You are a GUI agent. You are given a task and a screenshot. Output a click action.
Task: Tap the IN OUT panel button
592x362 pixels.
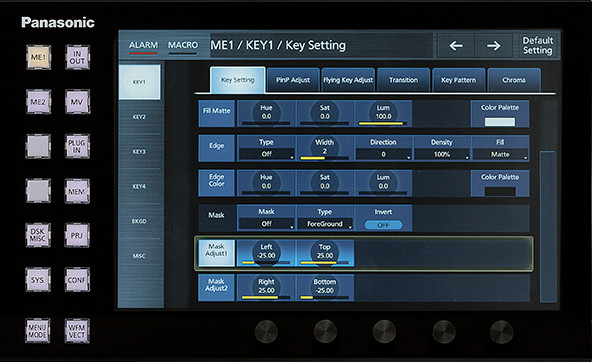click(77, 57)
